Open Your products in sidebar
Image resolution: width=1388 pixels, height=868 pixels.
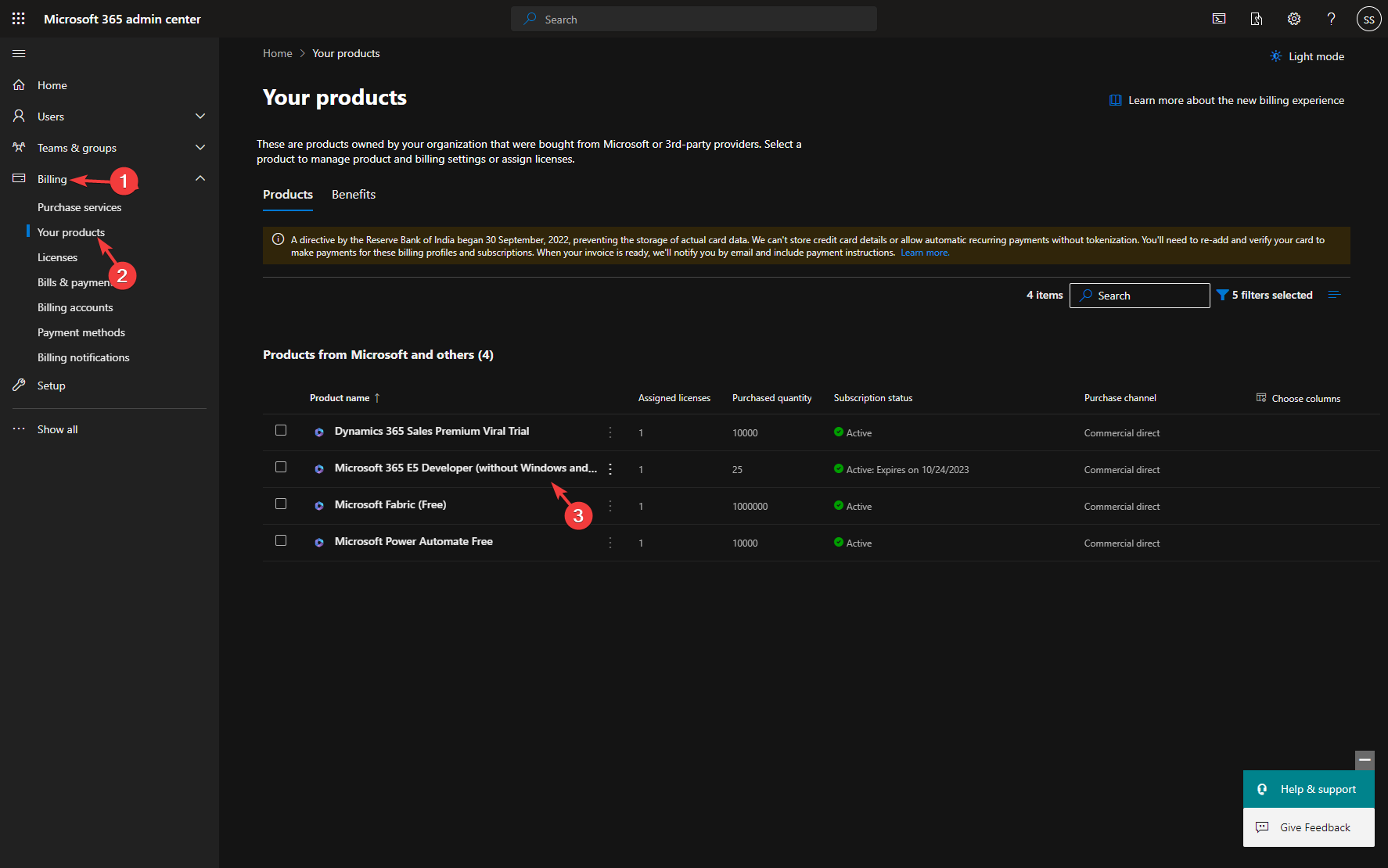[71, 232]
